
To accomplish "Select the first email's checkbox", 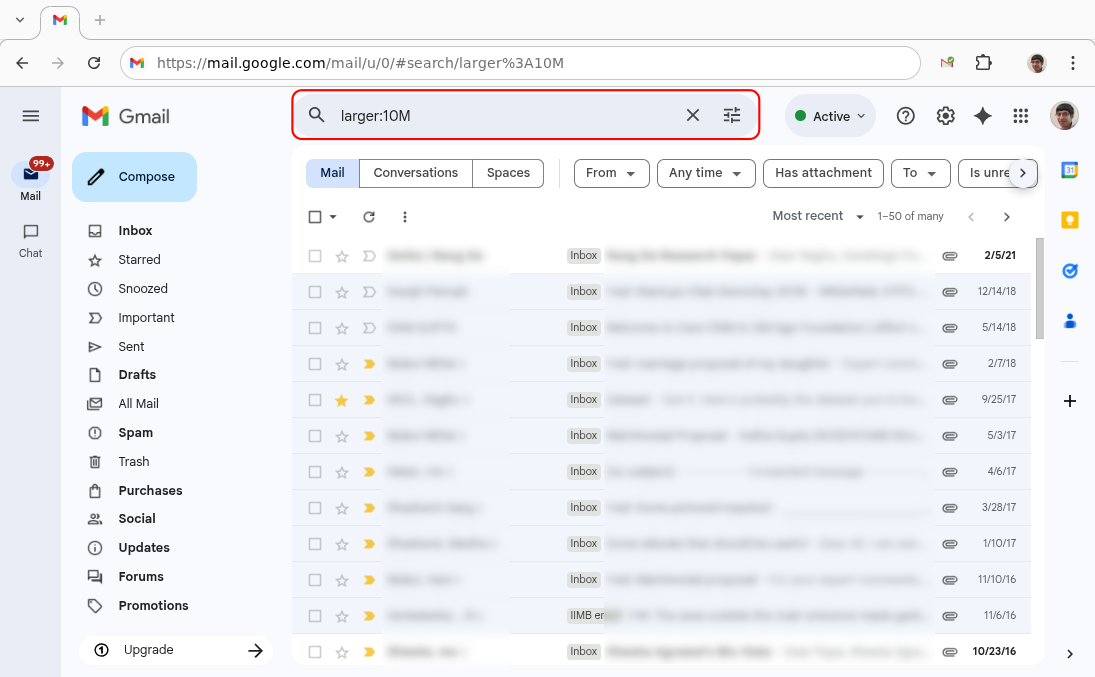I will 315,255.
